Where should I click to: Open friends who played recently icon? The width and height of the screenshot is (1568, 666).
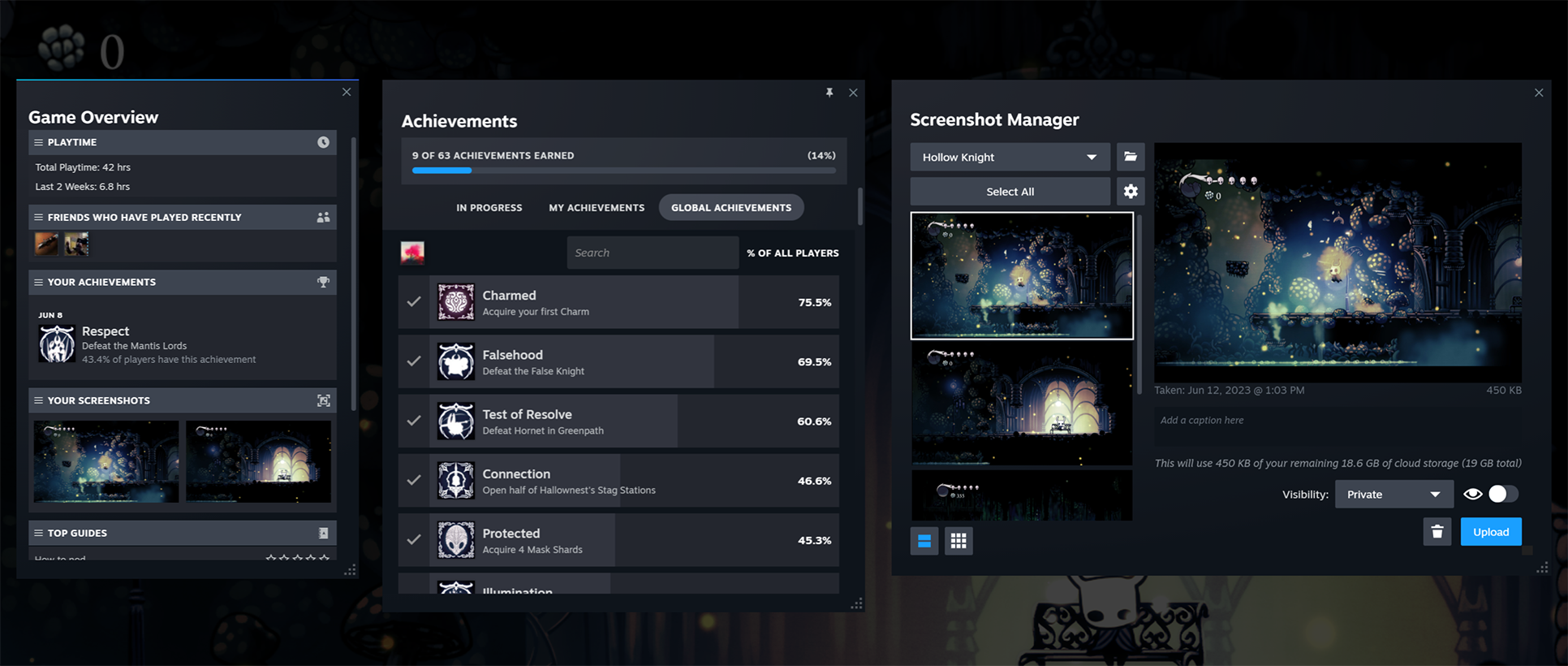click(323, 217)
